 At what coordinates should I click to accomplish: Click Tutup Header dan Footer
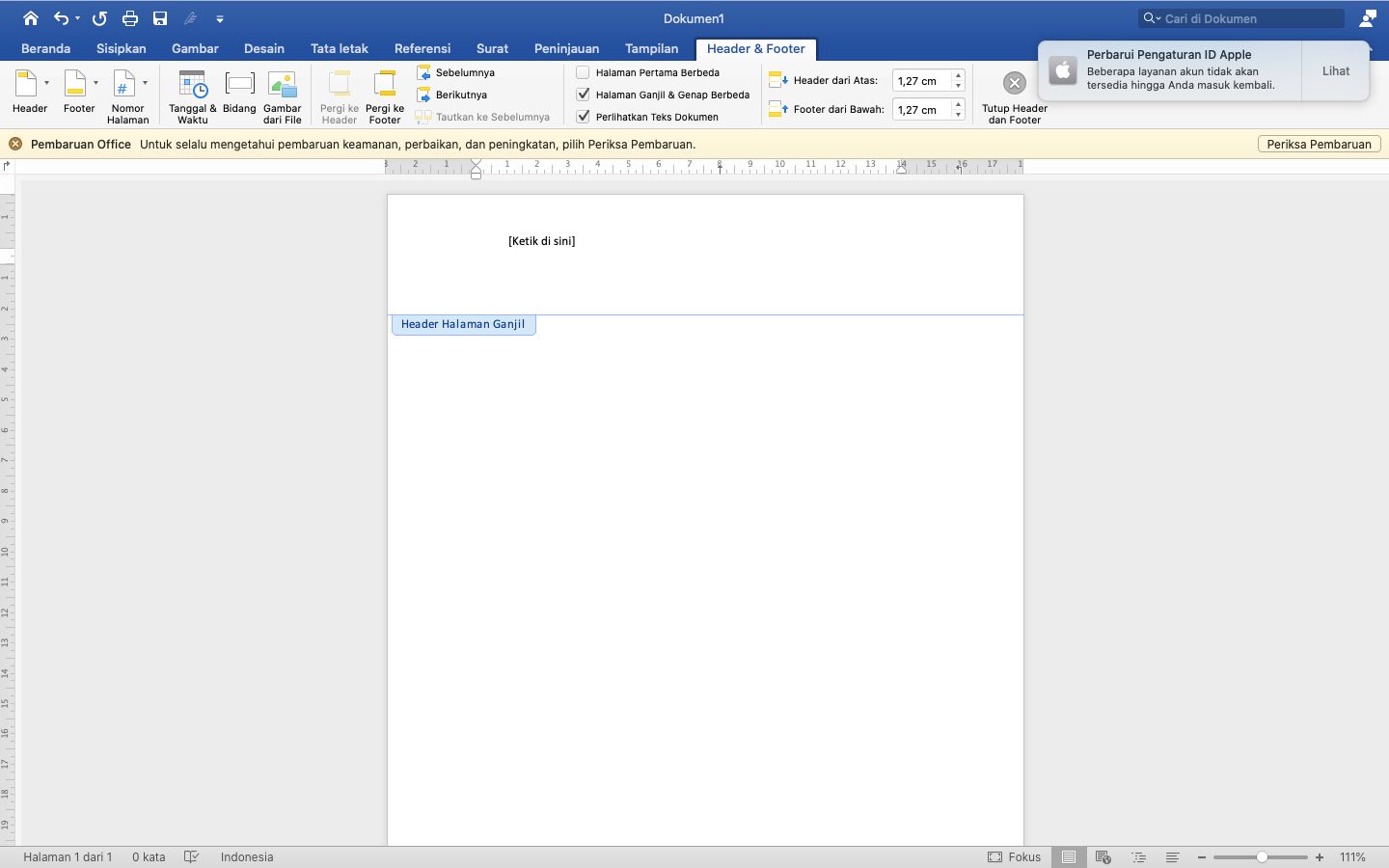[1014, 96]
